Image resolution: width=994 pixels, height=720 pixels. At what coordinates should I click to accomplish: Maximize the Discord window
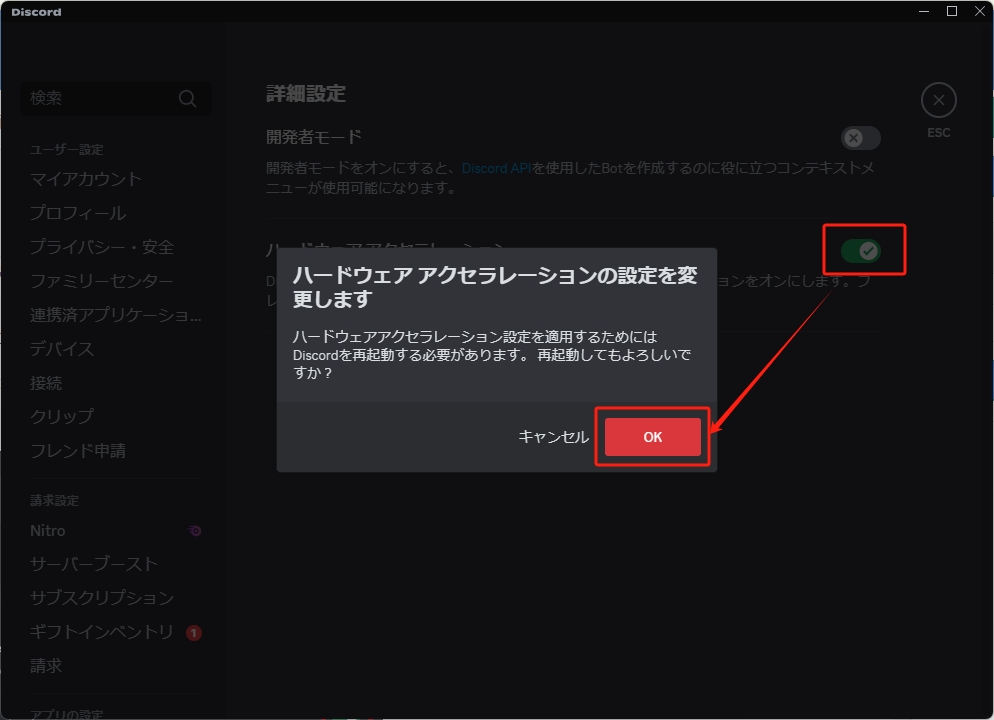click(x=952, y=11)
